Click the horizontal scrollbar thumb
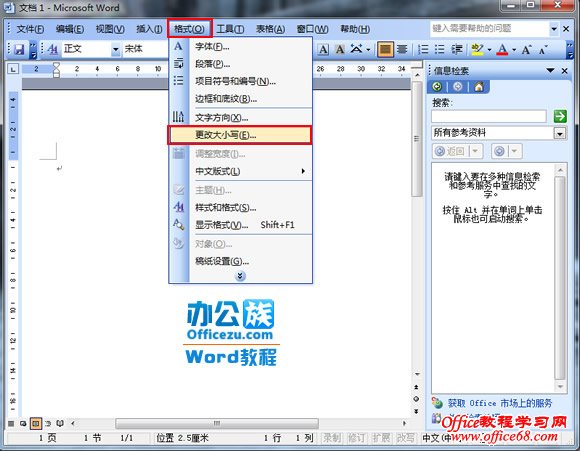The image size is (580, 451). click(217, 423)
